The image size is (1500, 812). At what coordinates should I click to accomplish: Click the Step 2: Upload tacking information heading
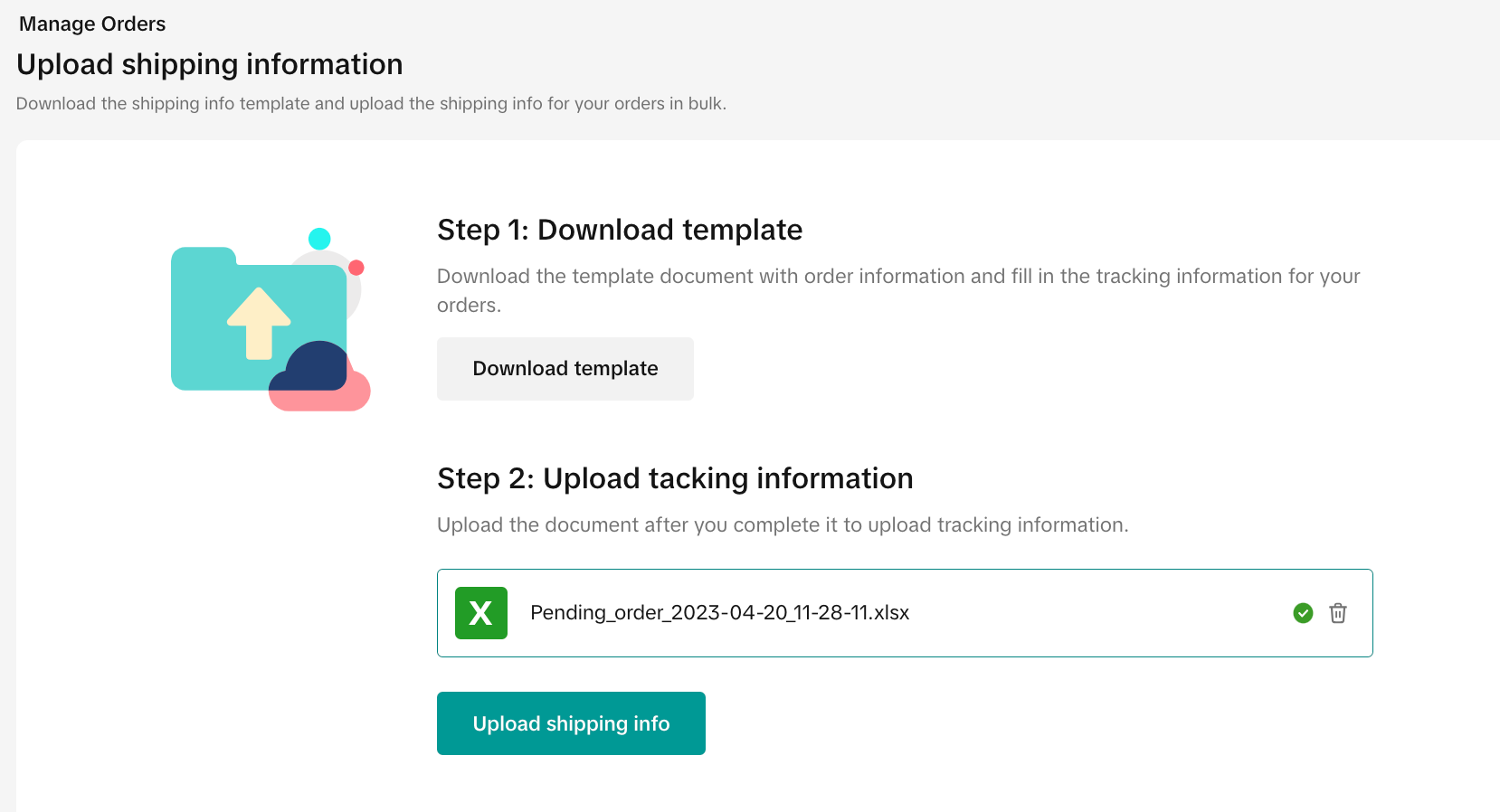(675, 478)
